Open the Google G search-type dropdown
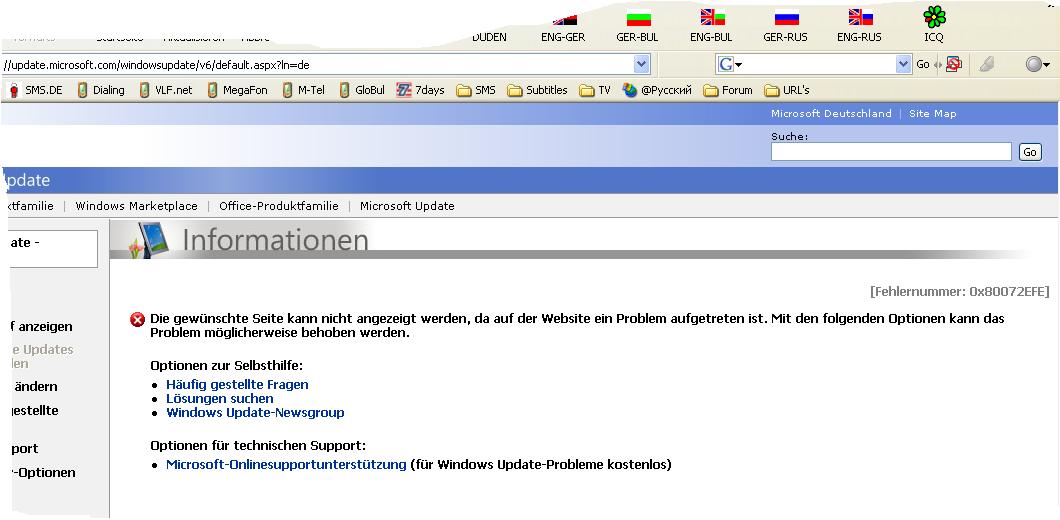Image resolution: width=1060 pixels, height=520 pixels. [x=731, y=64]
